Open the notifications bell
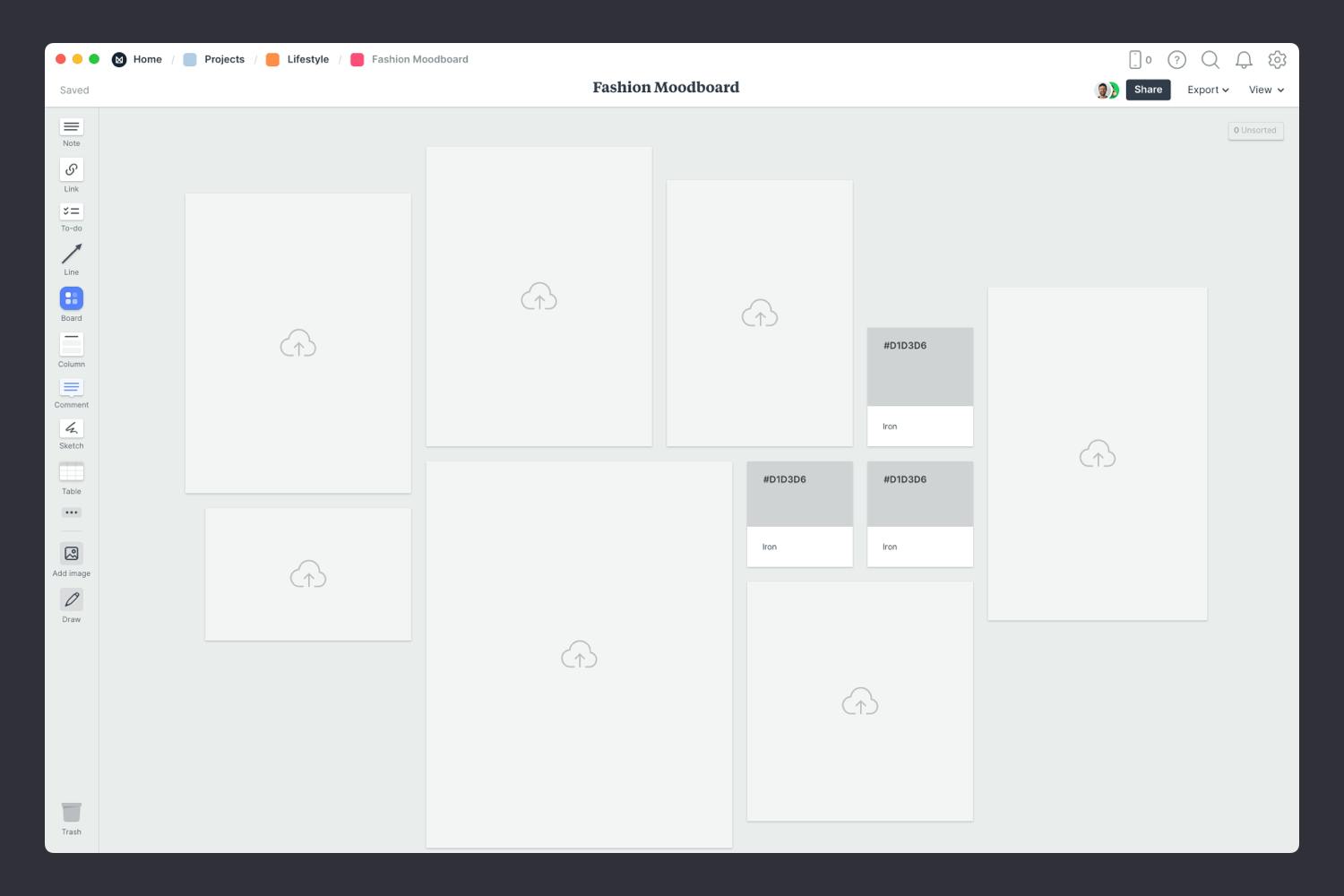The height and width of the screenshot is (896, 1344). [x=1244, y=60]
